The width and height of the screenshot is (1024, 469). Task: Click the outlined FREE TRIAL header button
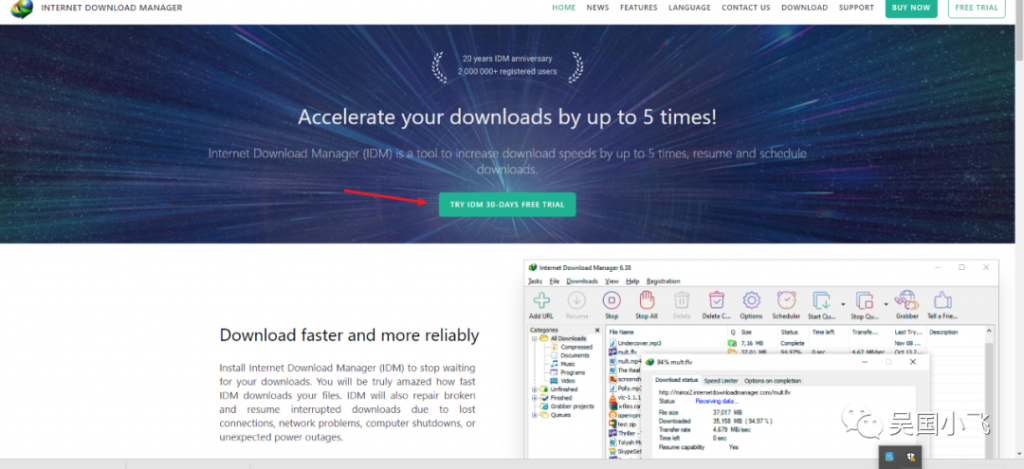pos(976,8)
